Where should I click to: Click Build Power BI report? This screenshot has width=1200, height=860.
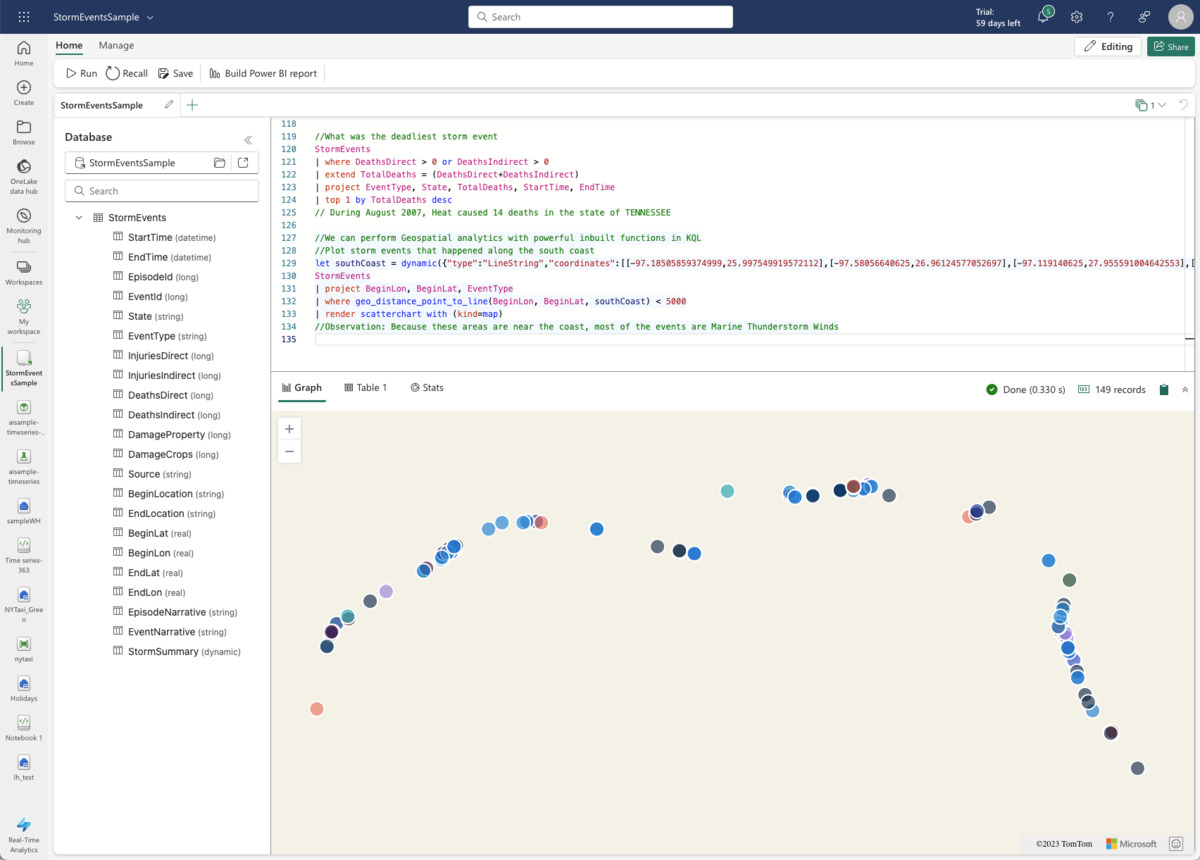262,72
